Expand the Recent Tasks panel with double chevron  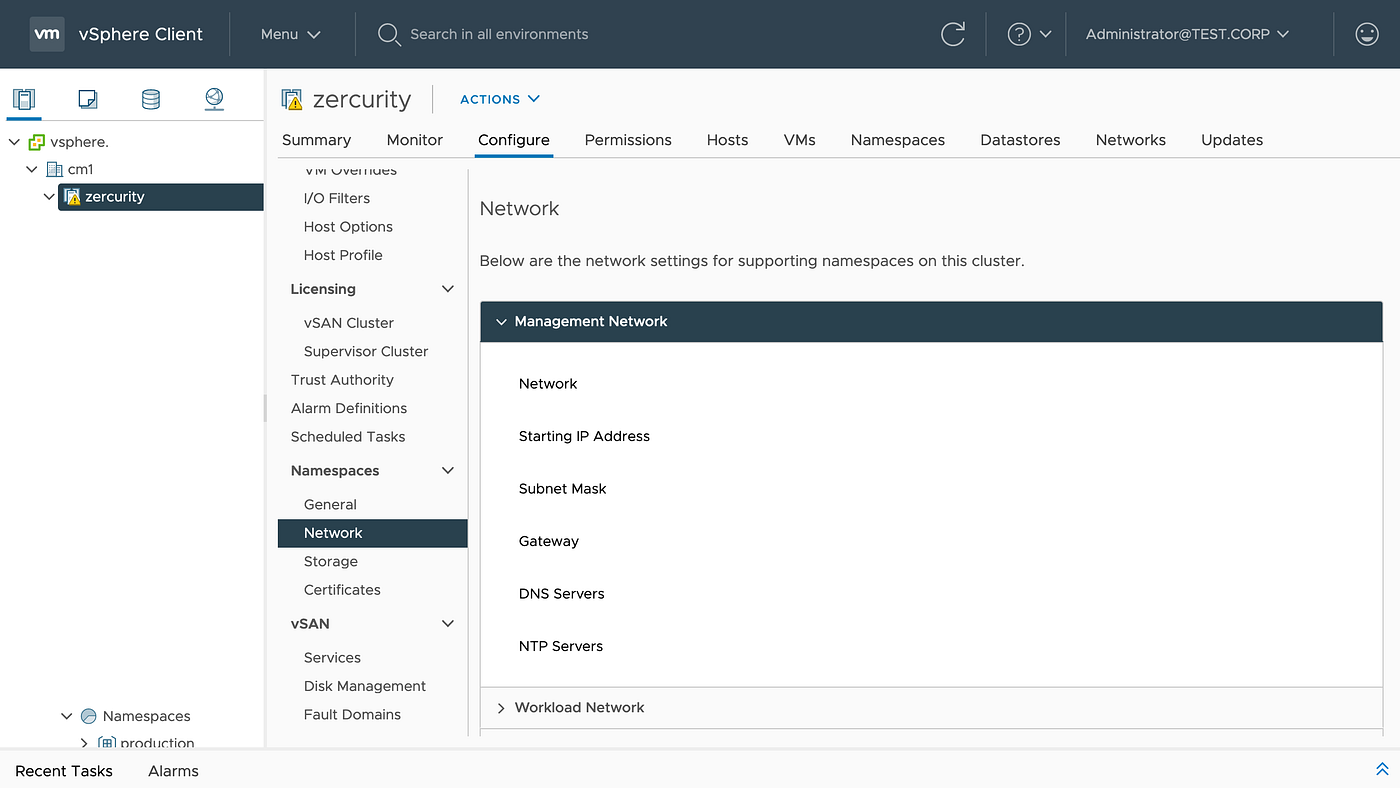tap(1382, 769)
